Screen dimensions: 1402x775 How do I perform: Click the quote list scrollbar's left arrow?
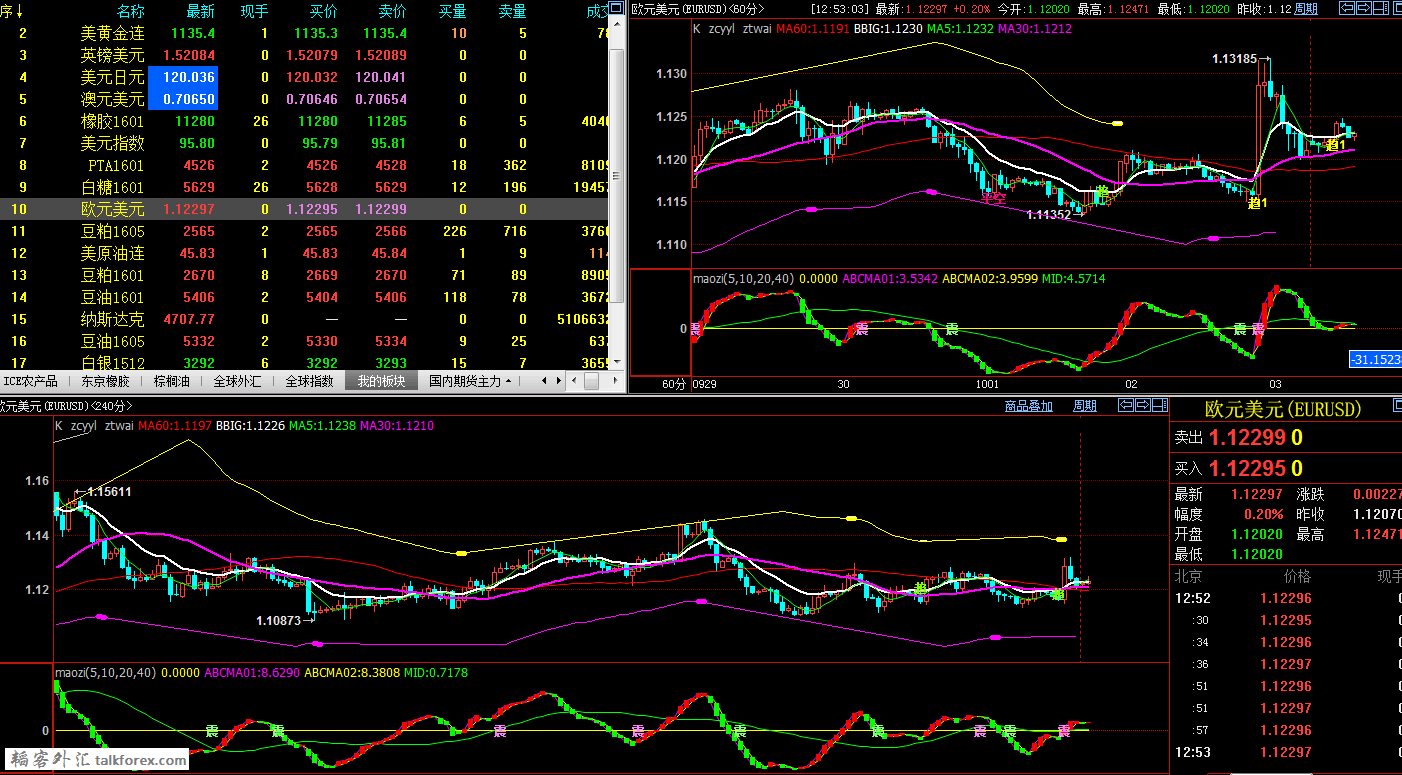click(574, 381)
